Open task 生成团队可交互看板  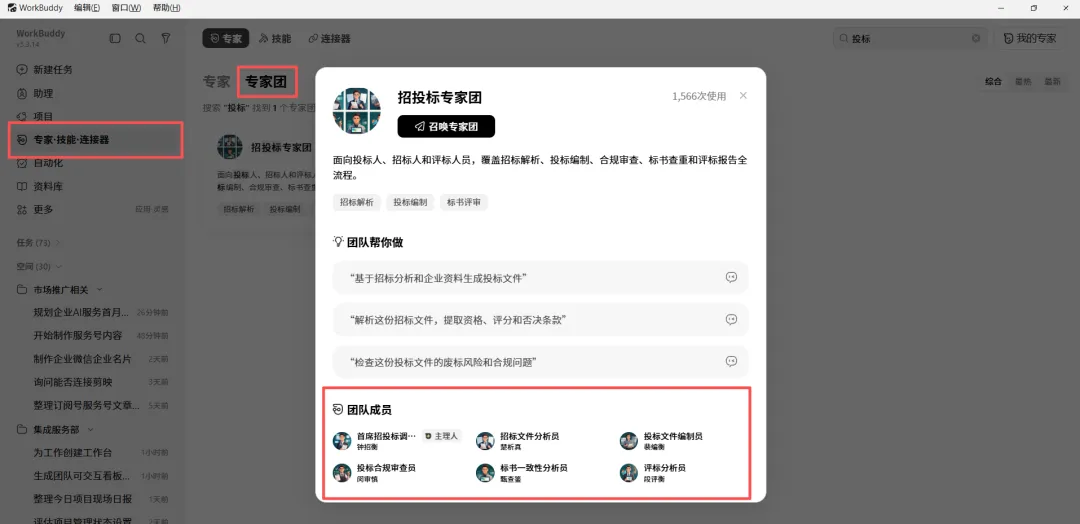click(81, 476)
